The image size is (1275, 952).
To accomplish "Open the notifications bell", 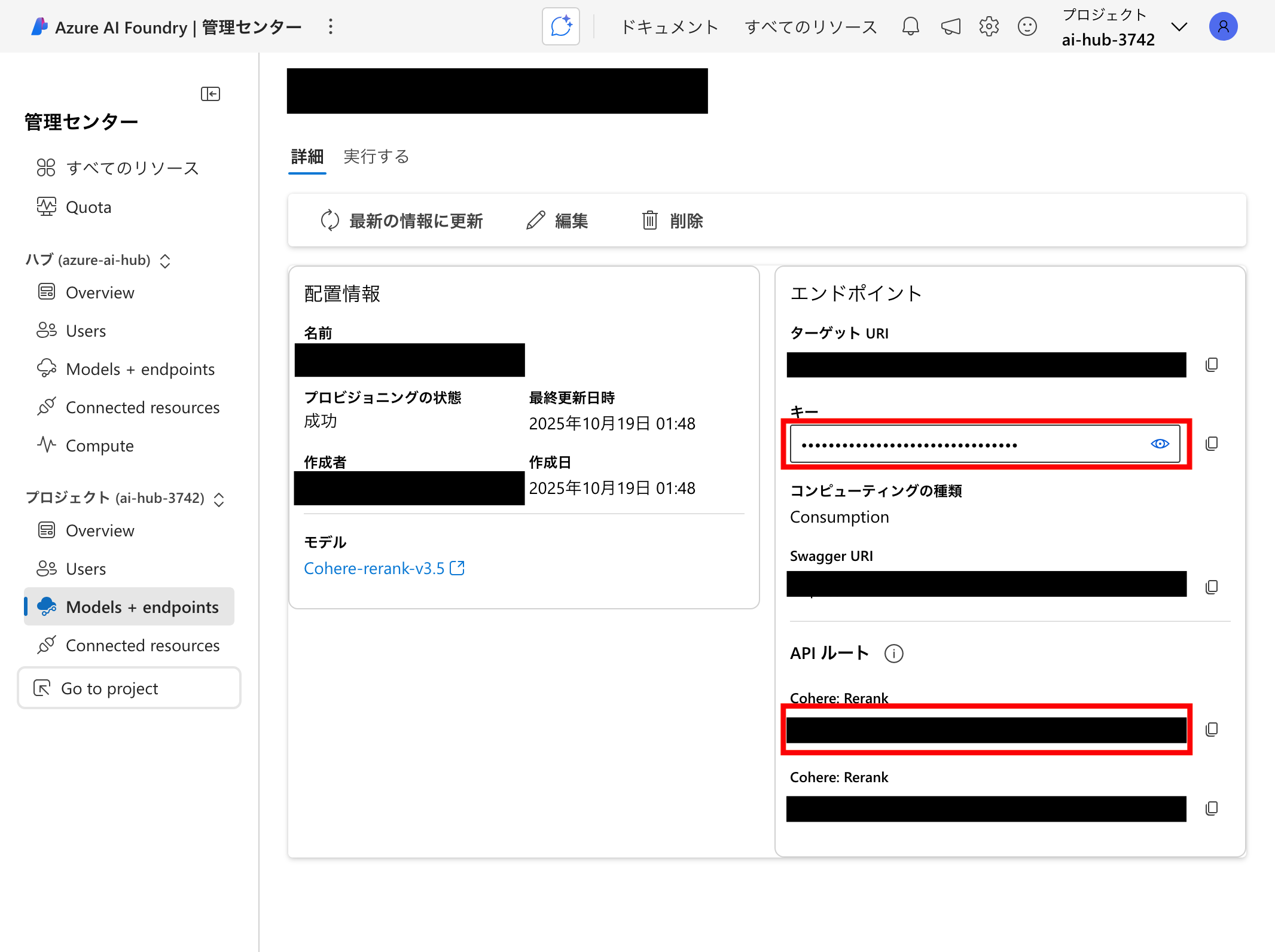I will (910, 26).
